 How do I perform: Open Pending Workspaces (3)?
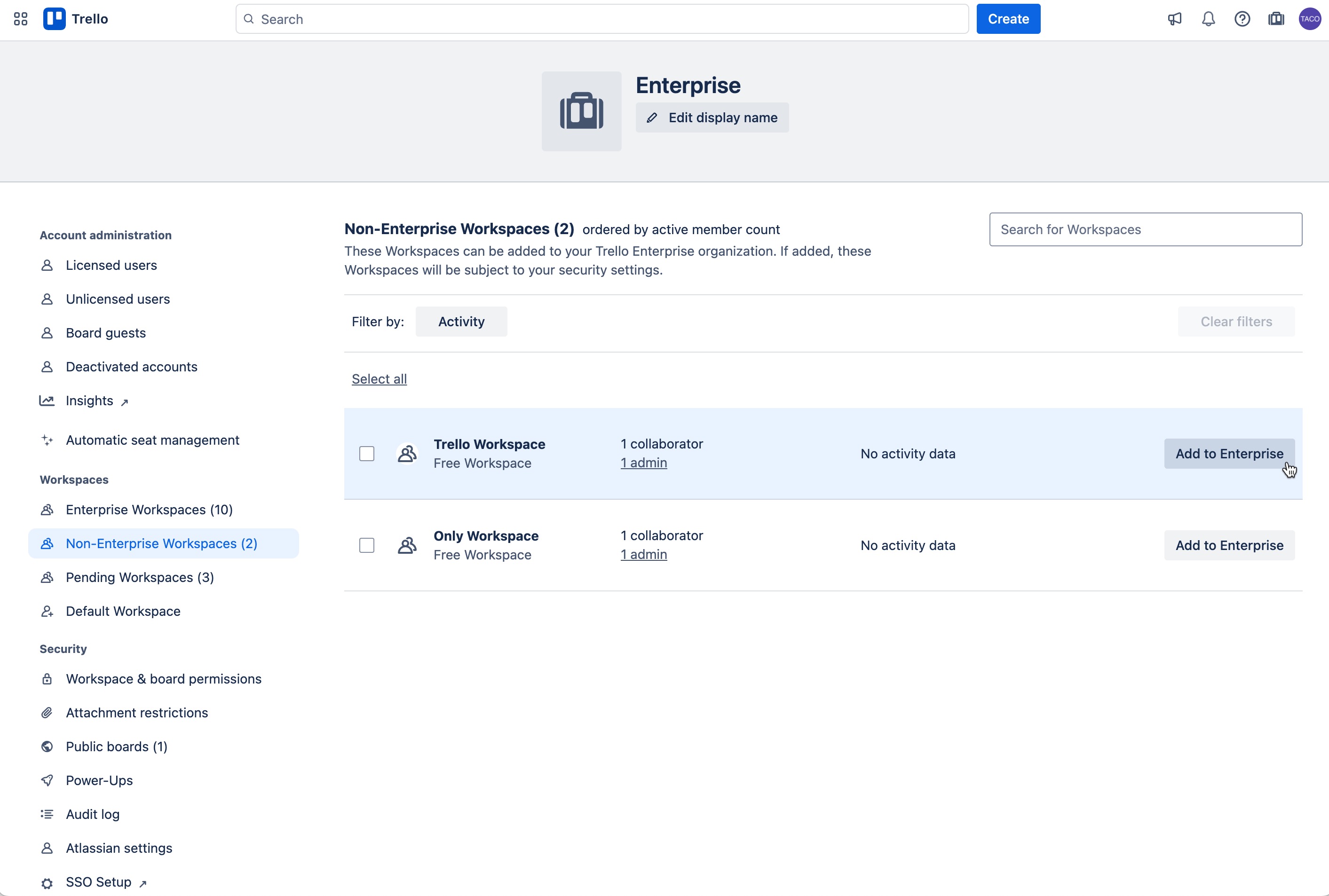click(140, 577)
